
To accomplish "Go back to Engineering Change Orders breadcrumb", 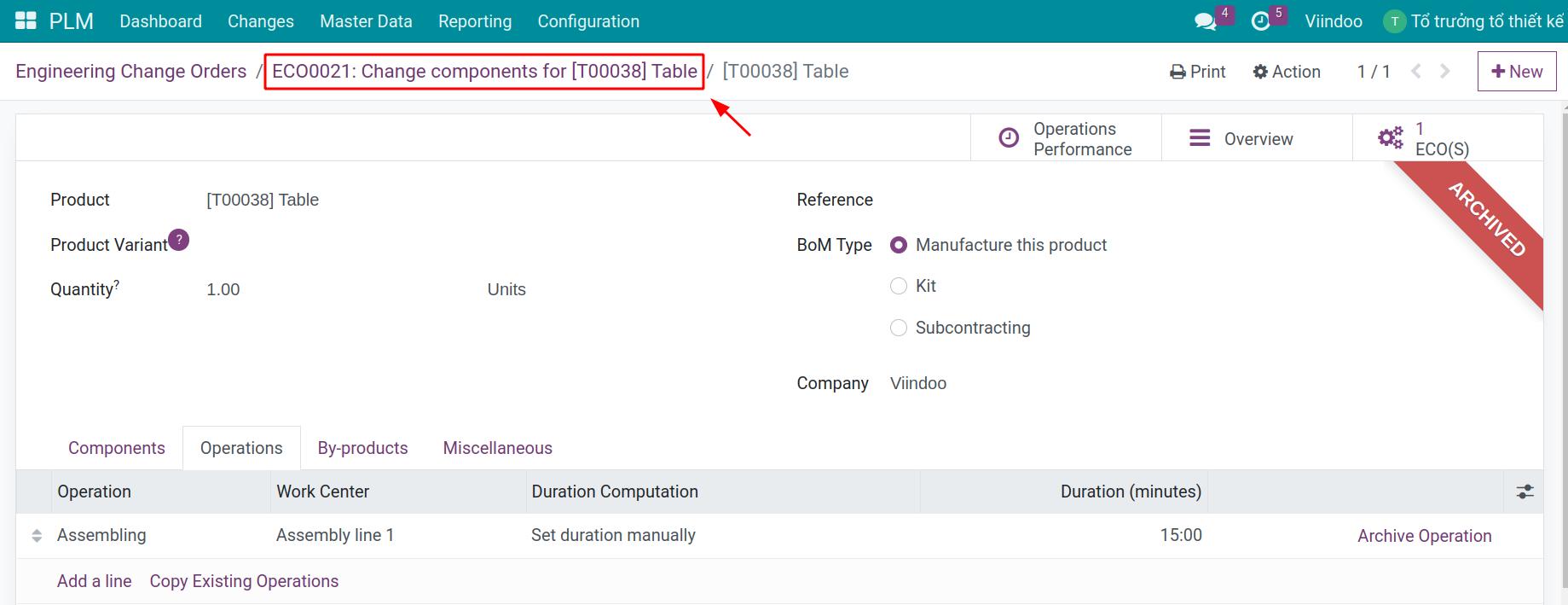I will click(x=131, y=72).
